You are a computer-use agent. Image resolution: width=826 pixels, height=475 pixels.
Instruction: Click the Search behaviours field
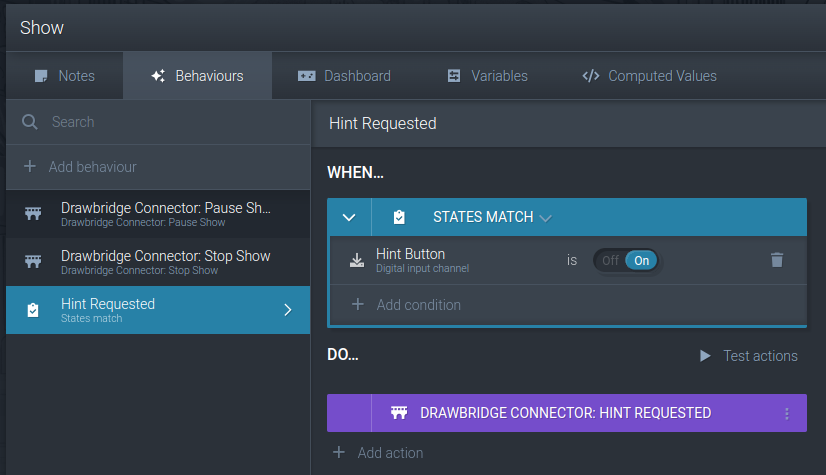[x=158, y=122]
